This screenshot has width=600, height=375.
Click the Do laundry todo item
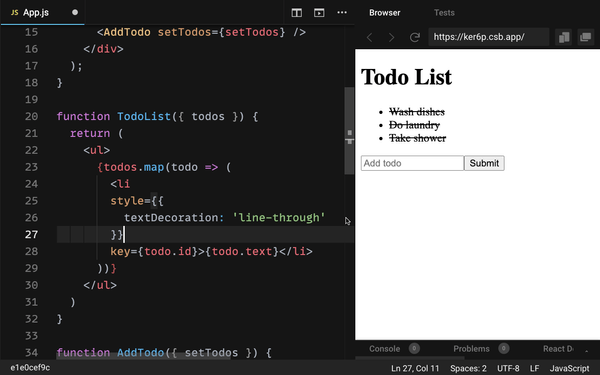click(414, 125)
